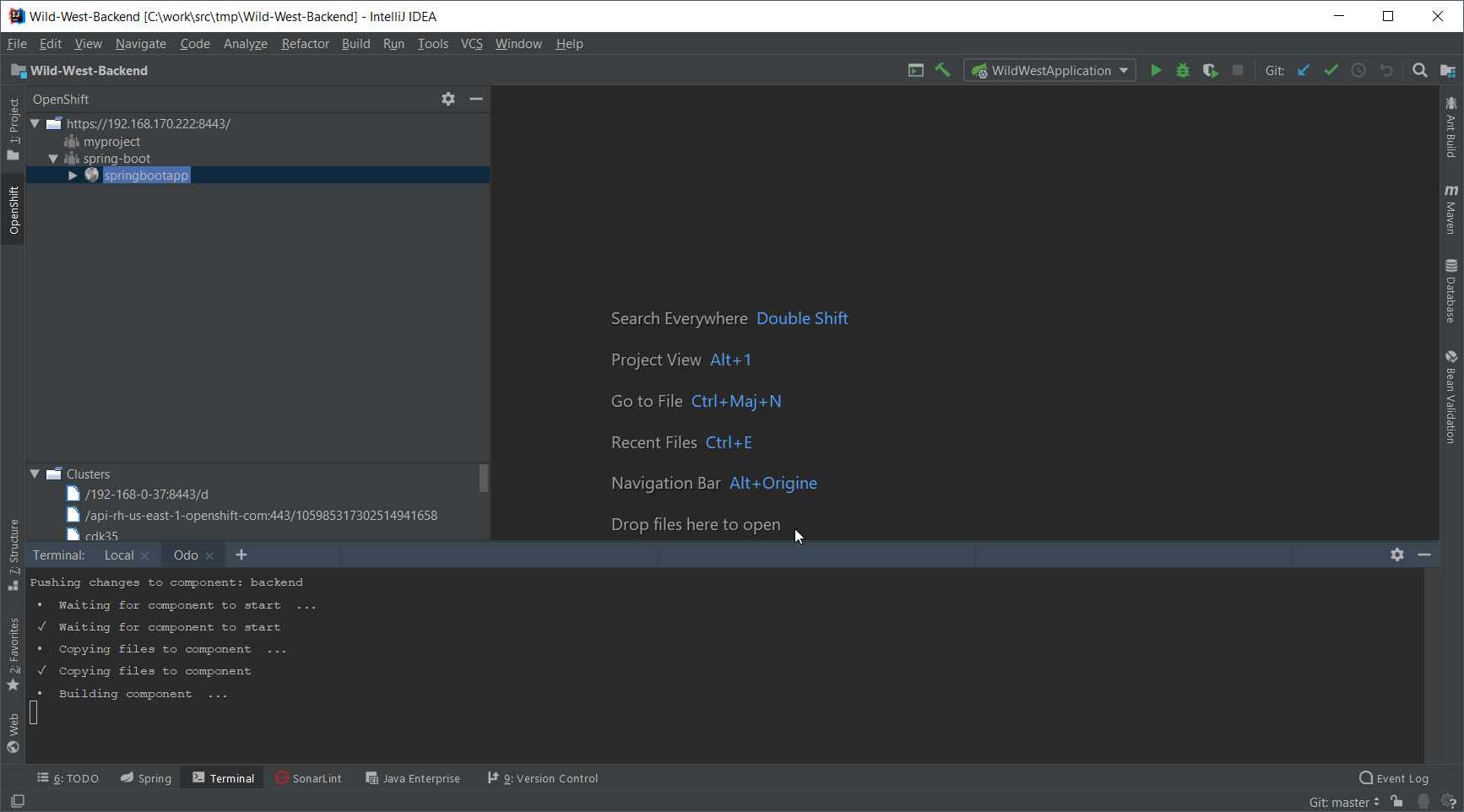Run WildWestApplication with the green play icon
Screen dimensions: 1464x812
tap(1156, 70)
